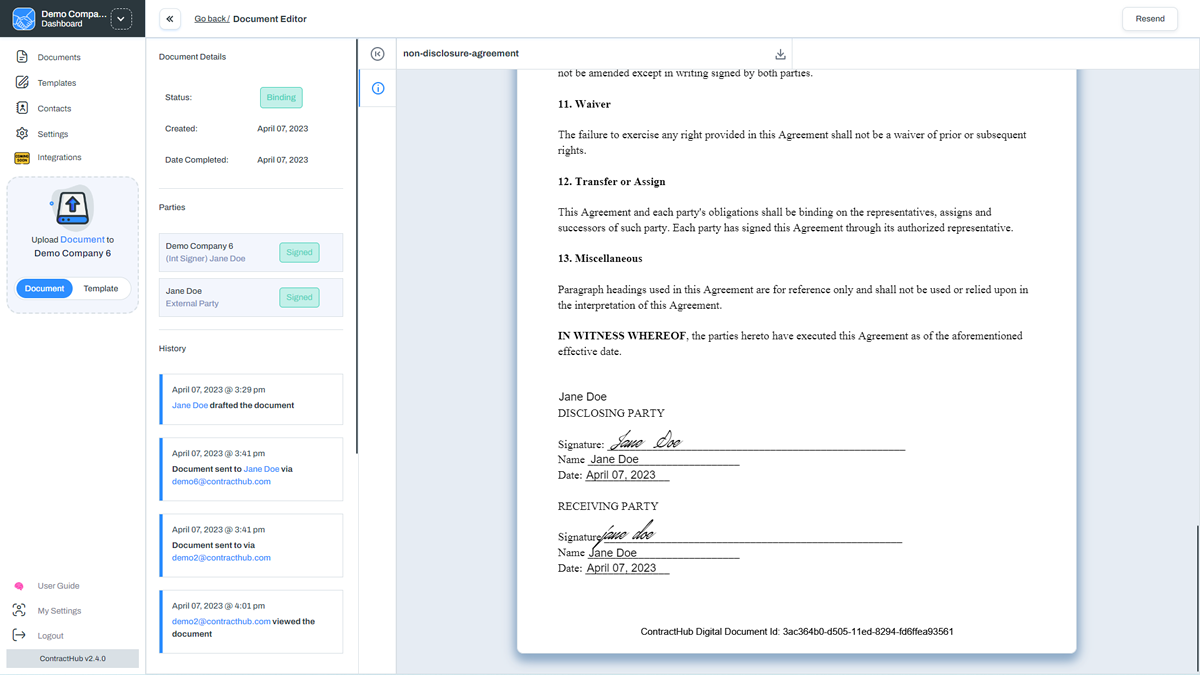Select the Jane Doe External Party card
This screenshot has height=675, width=1200.
tap(251, 297)
